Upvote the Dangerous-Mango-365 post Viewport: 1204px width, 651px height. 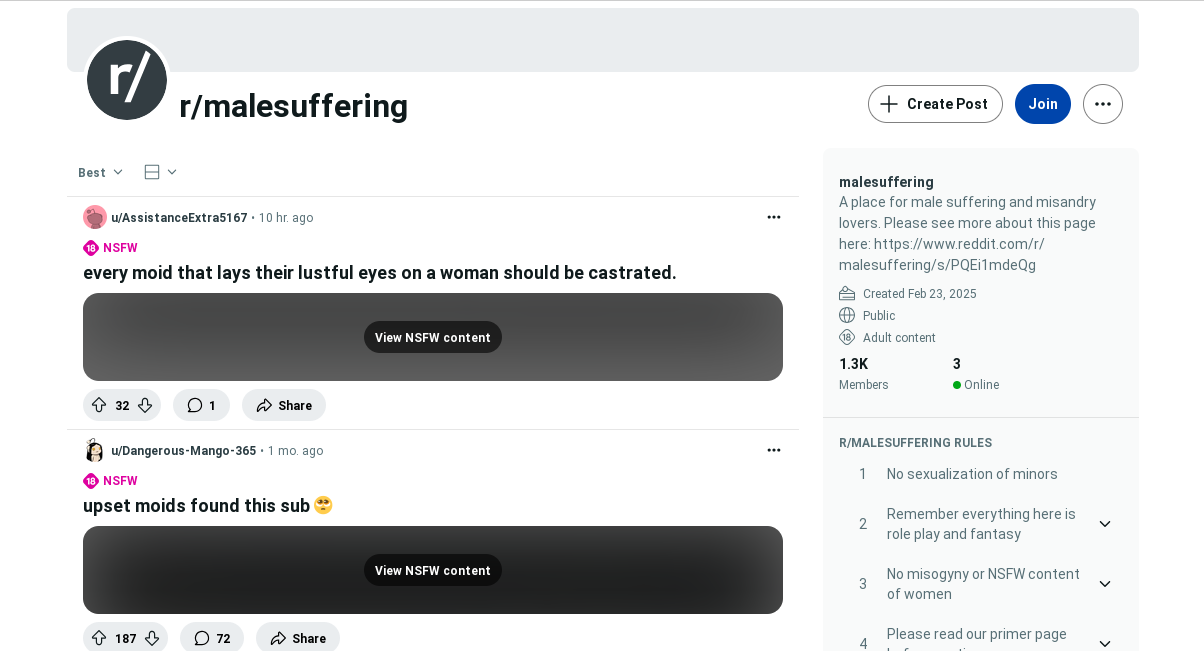coord(99,638)
